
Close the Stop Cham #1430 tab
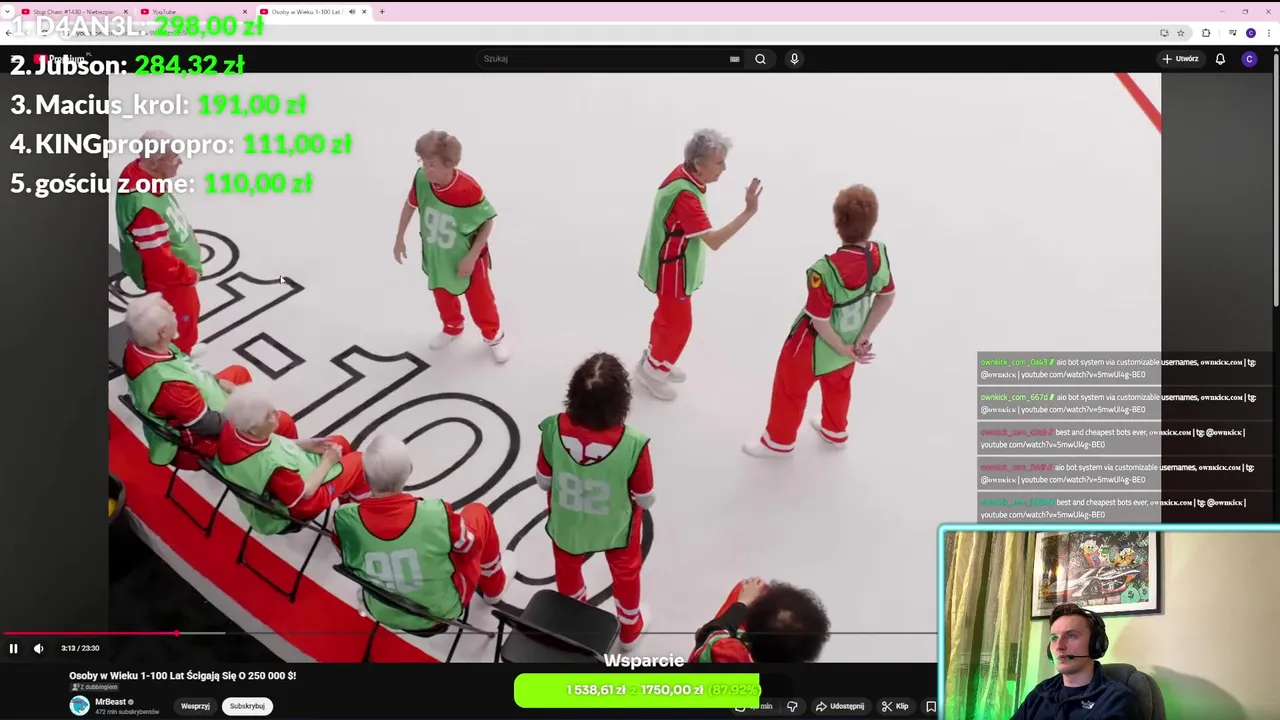(x=126, y=12)
